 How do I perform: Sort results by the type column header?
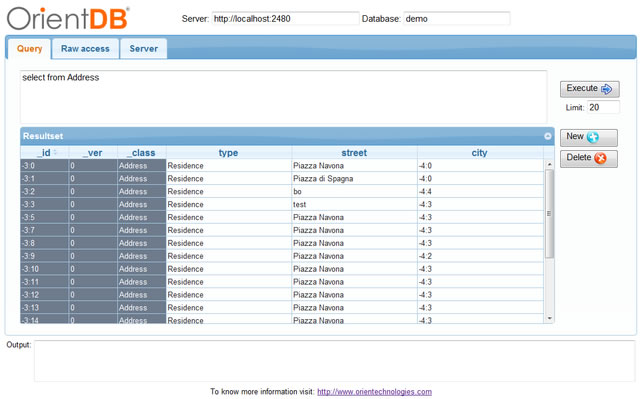[x=228, y=153]
